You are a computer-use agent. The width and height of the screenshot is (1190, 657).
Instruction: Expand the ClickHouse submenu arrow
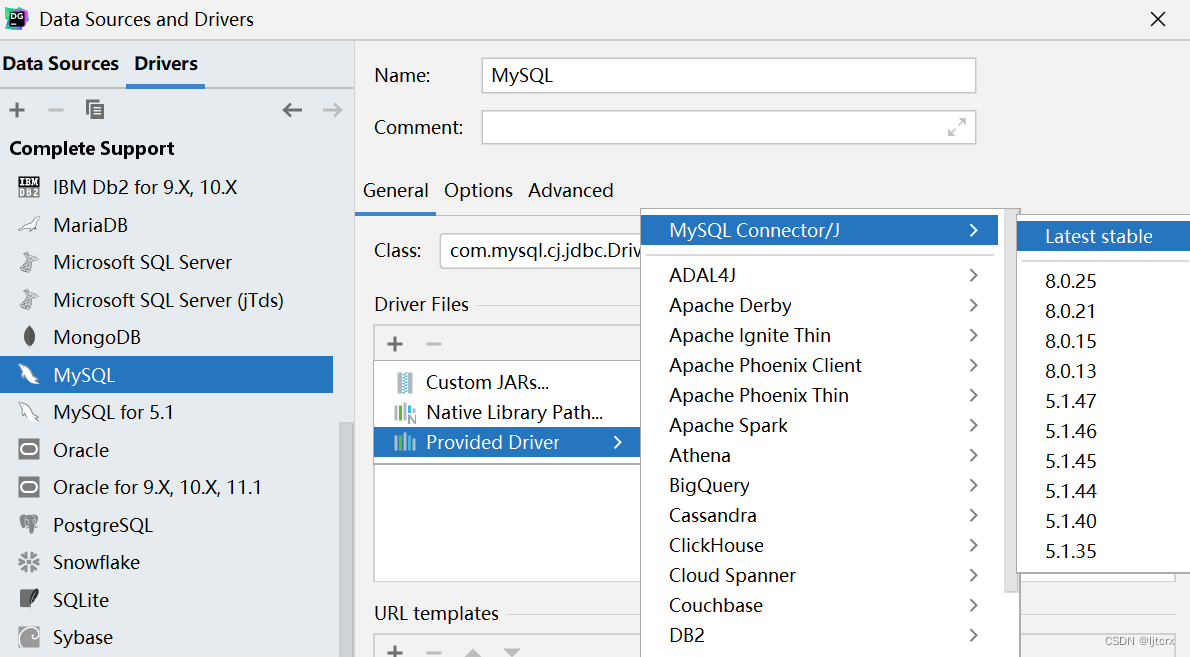pyautogui.click(x=974, y=545)
